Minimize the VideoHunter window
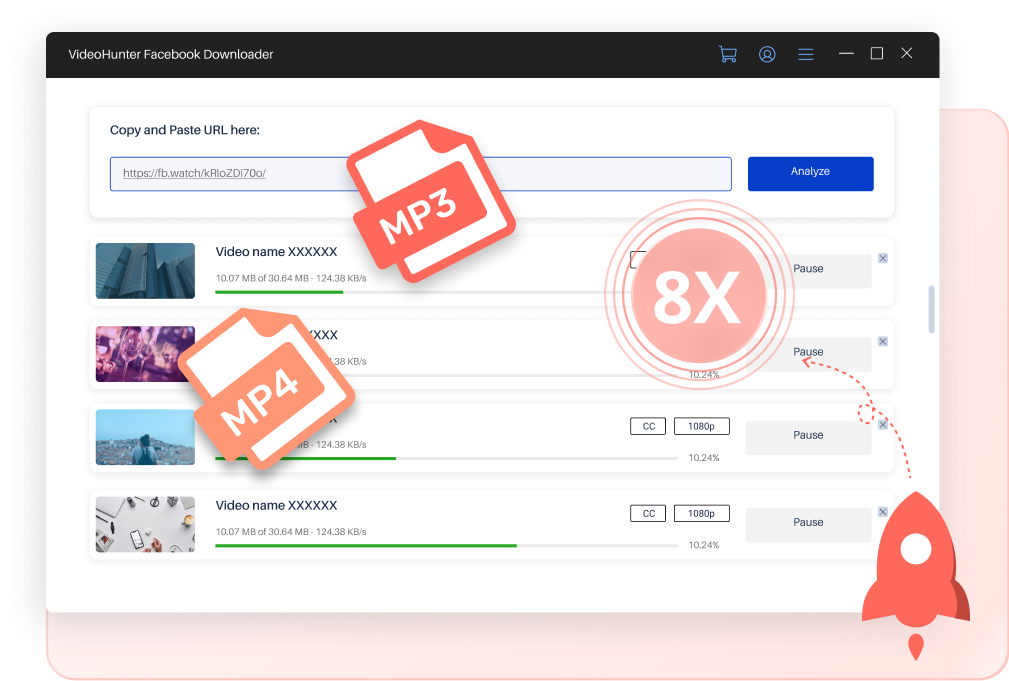 pos(846,53)
